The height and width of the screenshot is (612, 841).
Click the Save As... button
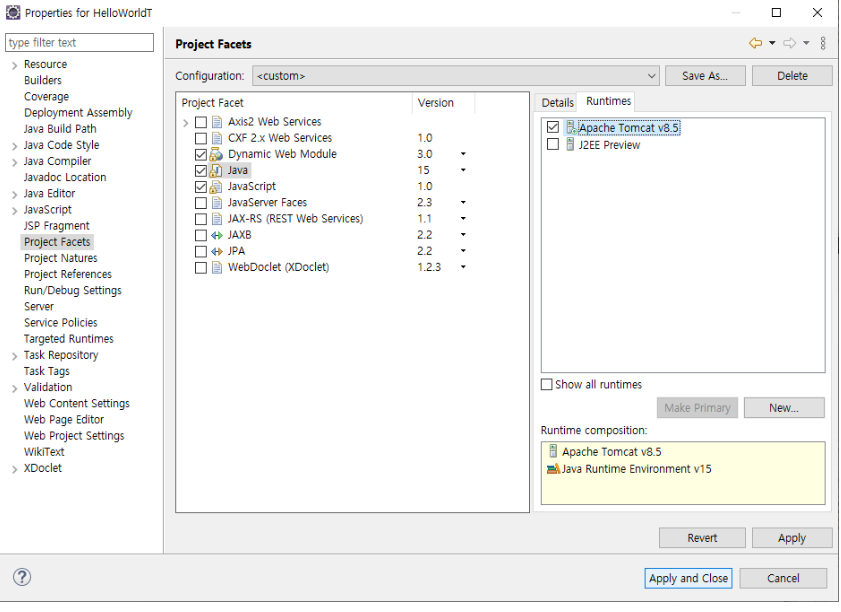[705, 76]
